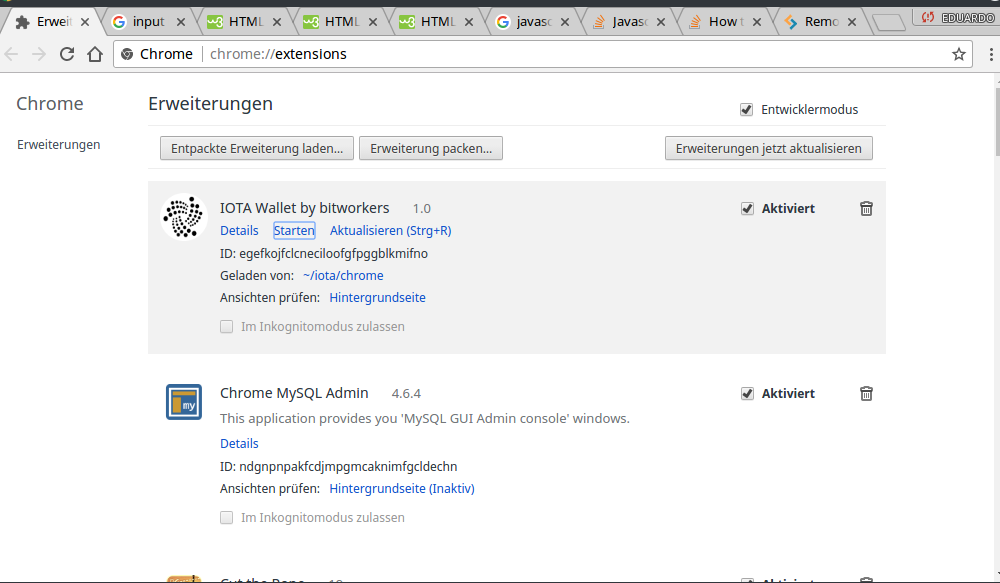Click the 'Chrome MySQL Admin' title
This screenshot has width=1000, height=583.
294,393
